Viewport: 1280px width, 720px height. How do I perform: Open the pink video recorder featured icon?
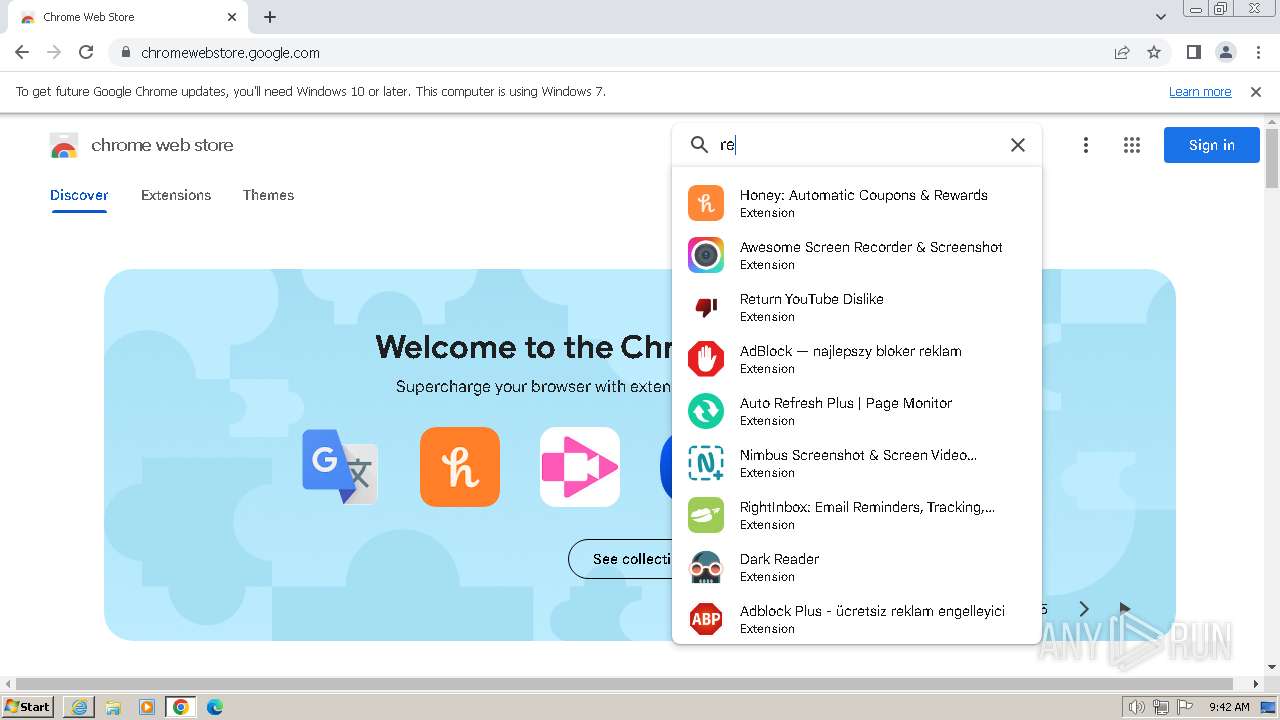580,467
